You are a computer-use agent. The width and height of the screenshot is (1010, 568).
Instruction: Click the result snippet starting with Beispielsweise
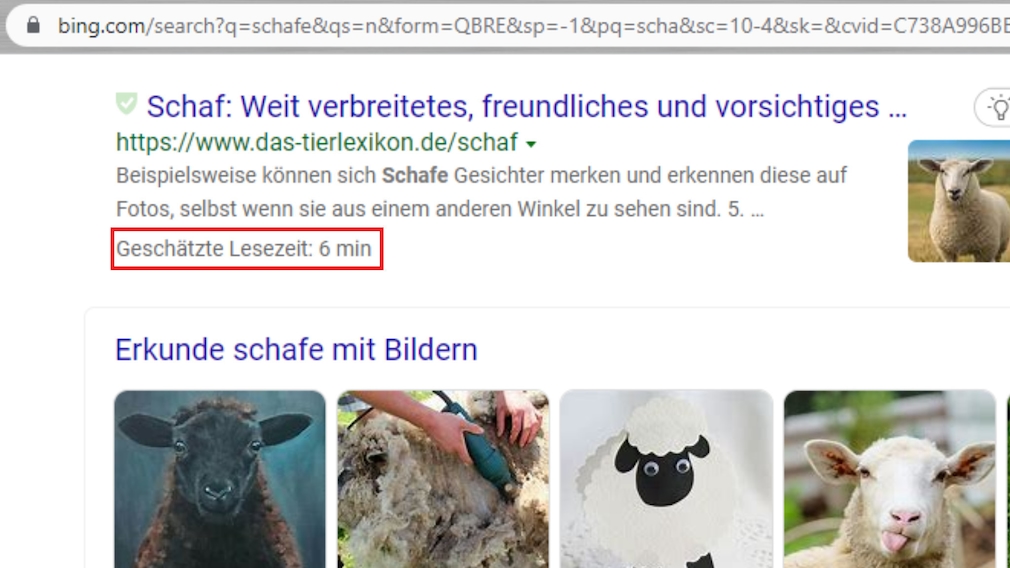tap(481, 192)
